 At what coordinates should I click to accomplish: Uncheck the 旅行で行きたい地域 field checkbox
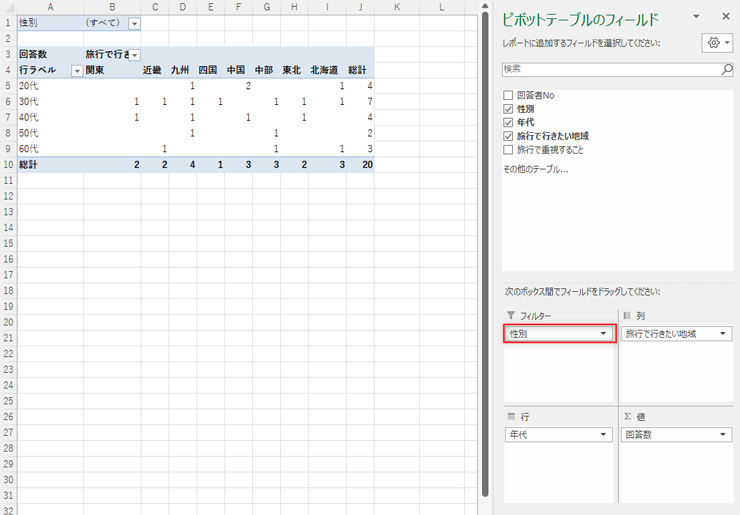(x=509, y=136)
